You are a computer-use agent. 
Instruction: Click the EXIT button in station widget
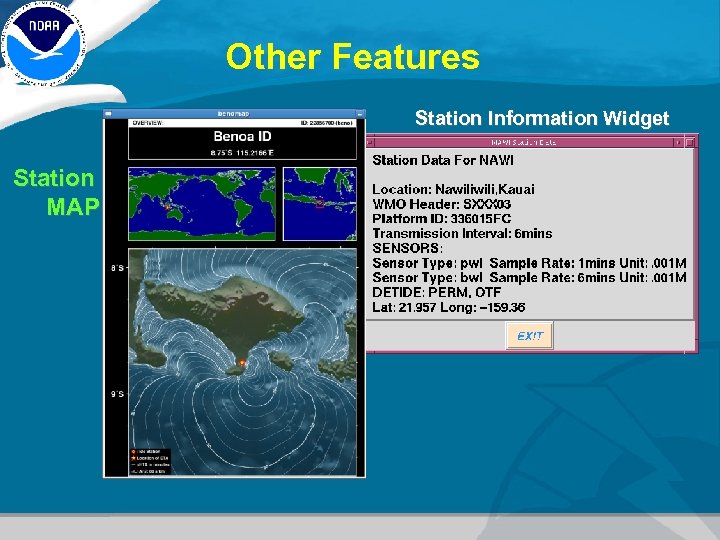(529, 336)
